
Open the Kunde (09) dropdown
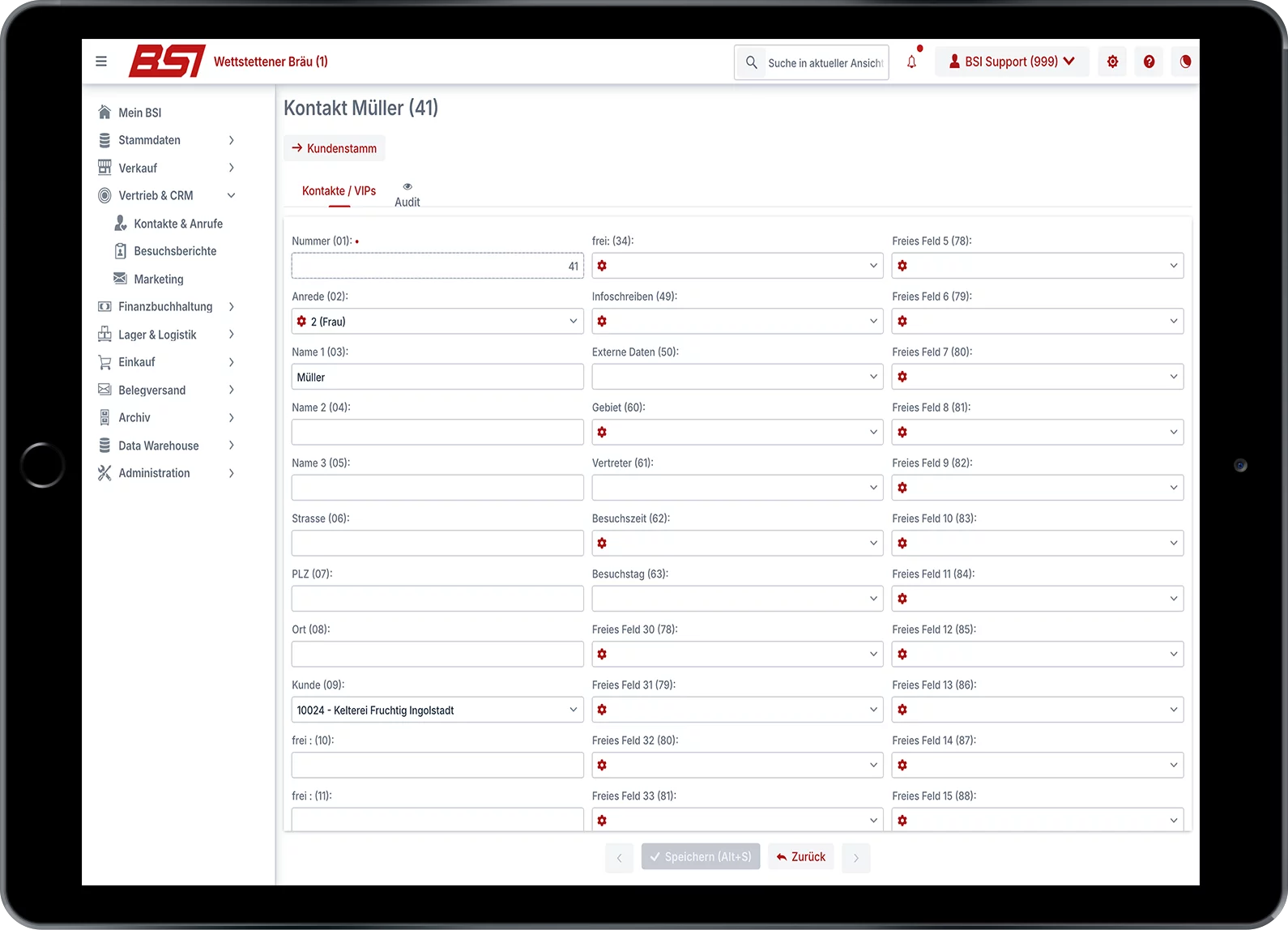pyautogui.click(x=437, y=710)
